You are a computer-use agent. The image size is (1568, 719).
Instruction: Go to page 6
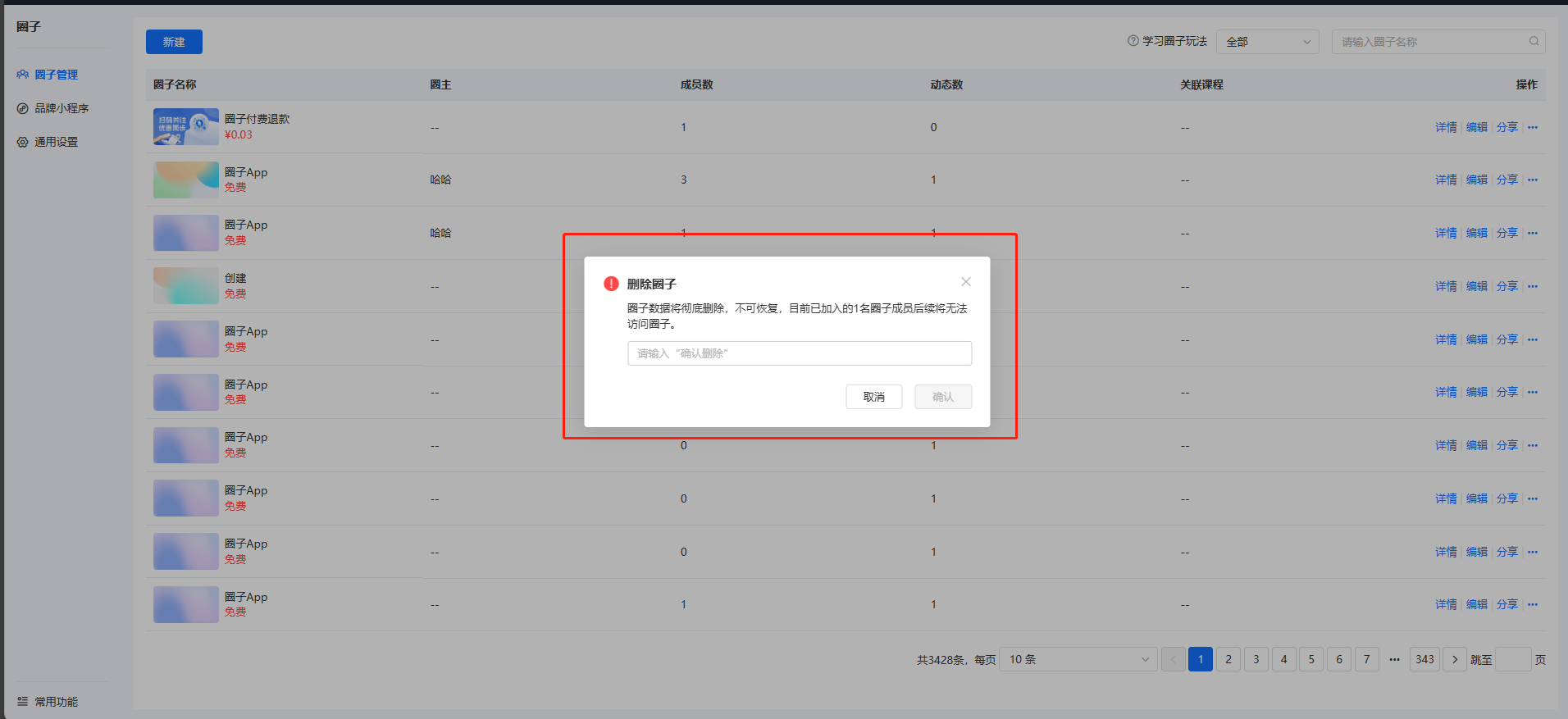1339,659
